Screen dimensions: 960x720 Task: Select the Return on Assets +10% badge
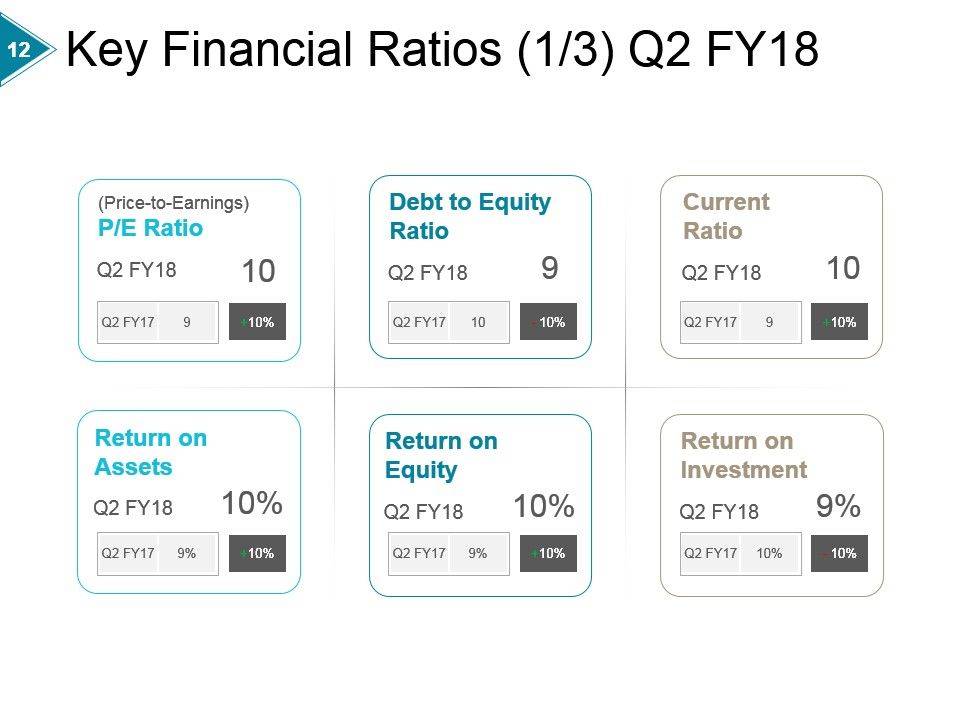257,553
